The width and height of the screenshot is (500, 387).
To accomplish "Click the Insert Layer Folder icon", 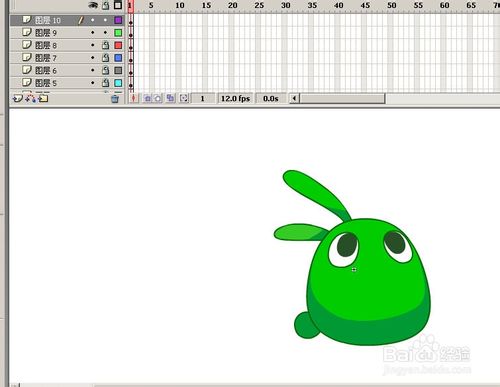I will pyautogui.click(x=43, y=98).
